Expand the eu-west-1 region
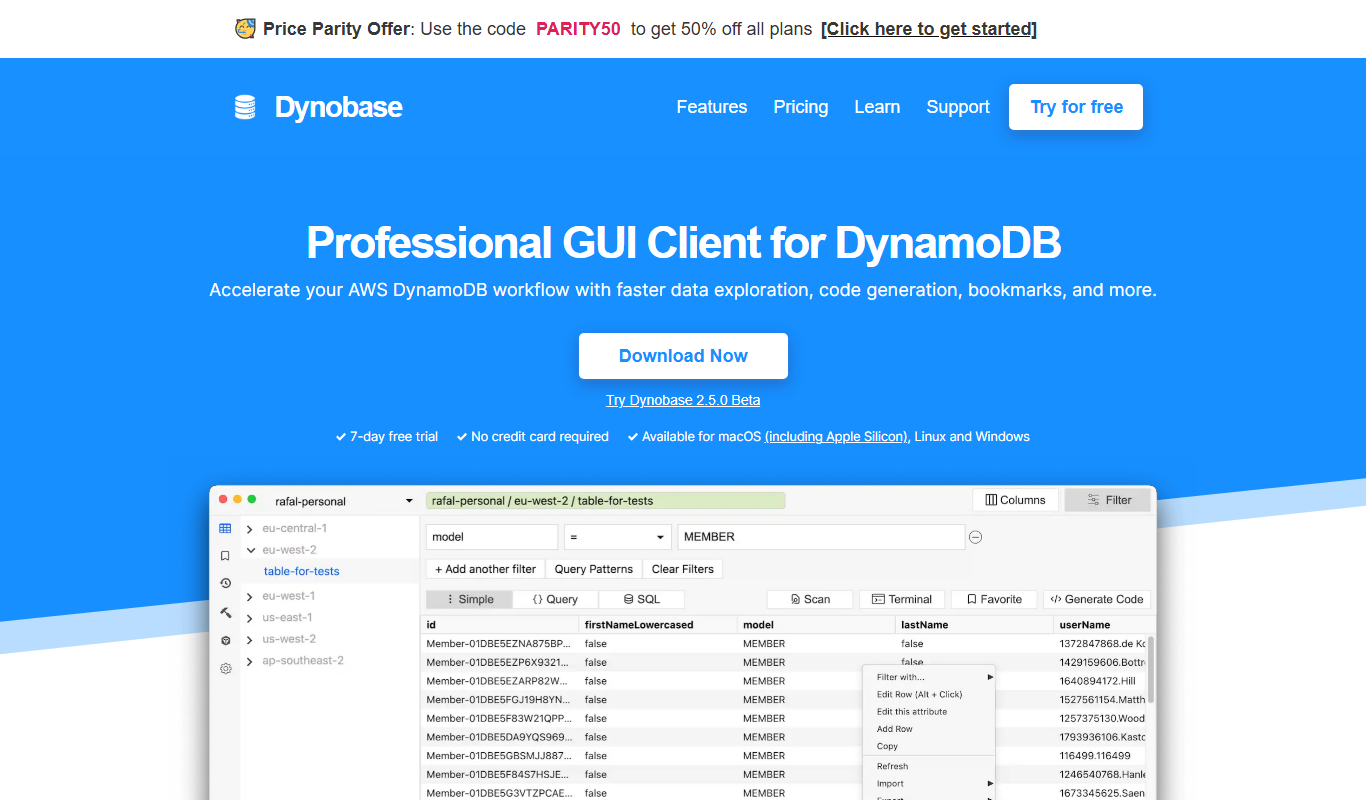 (x=250, y=596)
